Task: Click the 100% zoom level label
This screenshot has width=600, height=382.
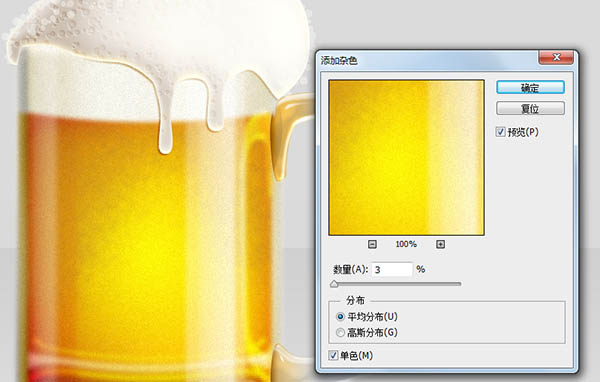Action: tap(406, 244)
